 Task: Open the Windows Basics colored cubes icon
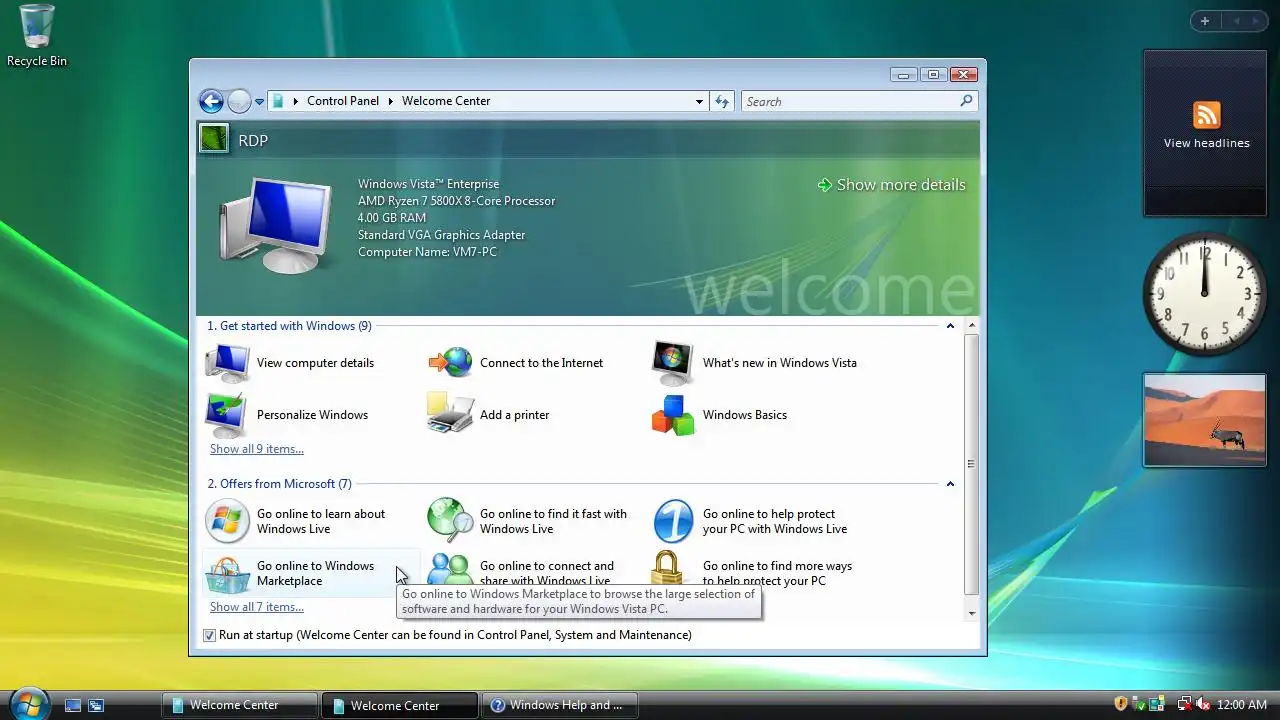(673, 415)
